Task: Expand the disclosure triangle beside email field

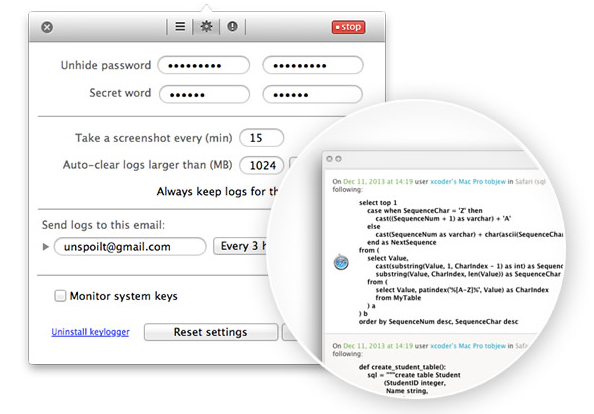Action: tap(45, 247)
